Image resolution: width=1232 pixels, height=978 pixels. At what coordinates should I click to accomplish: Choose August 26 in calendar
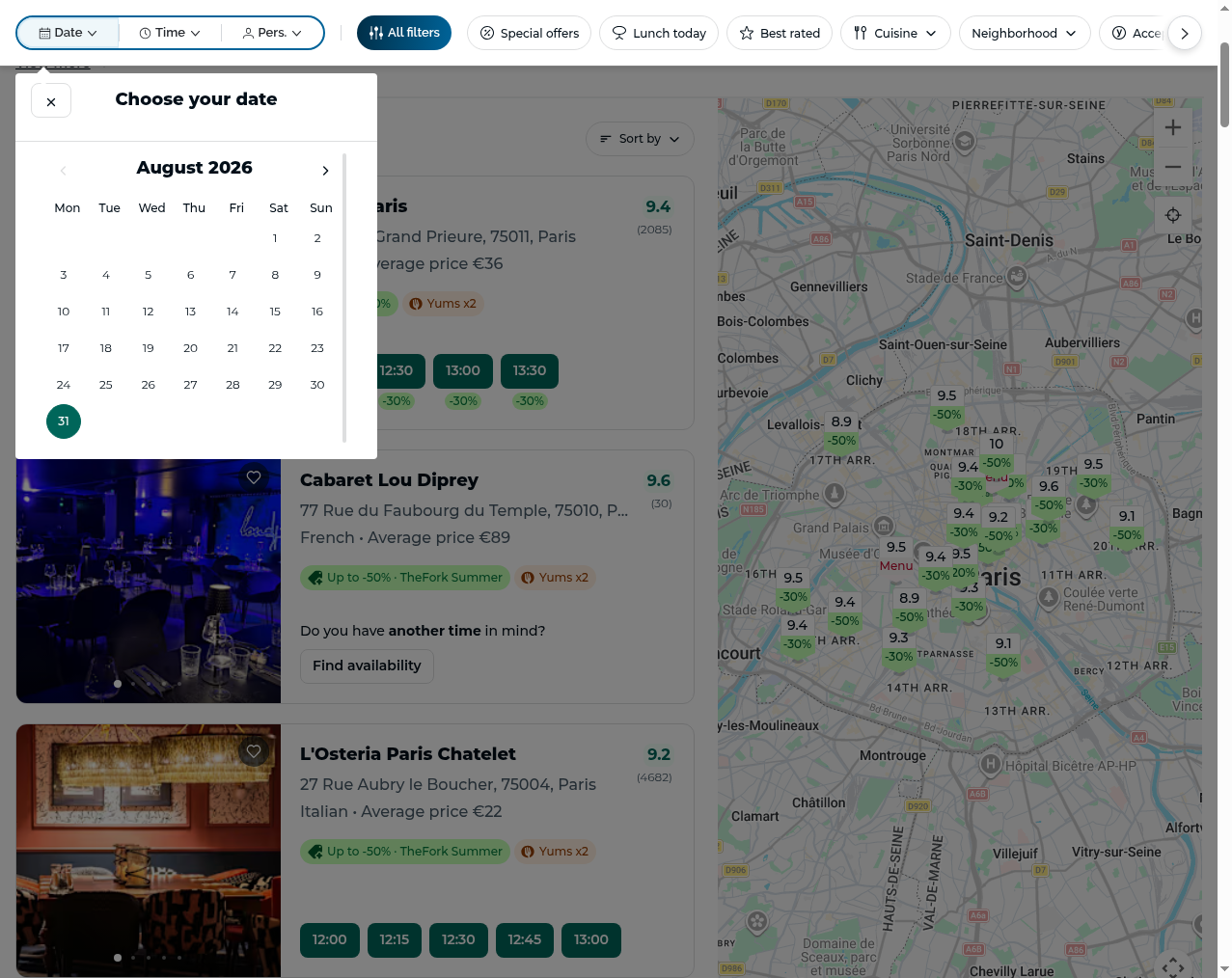coord(148,385)
